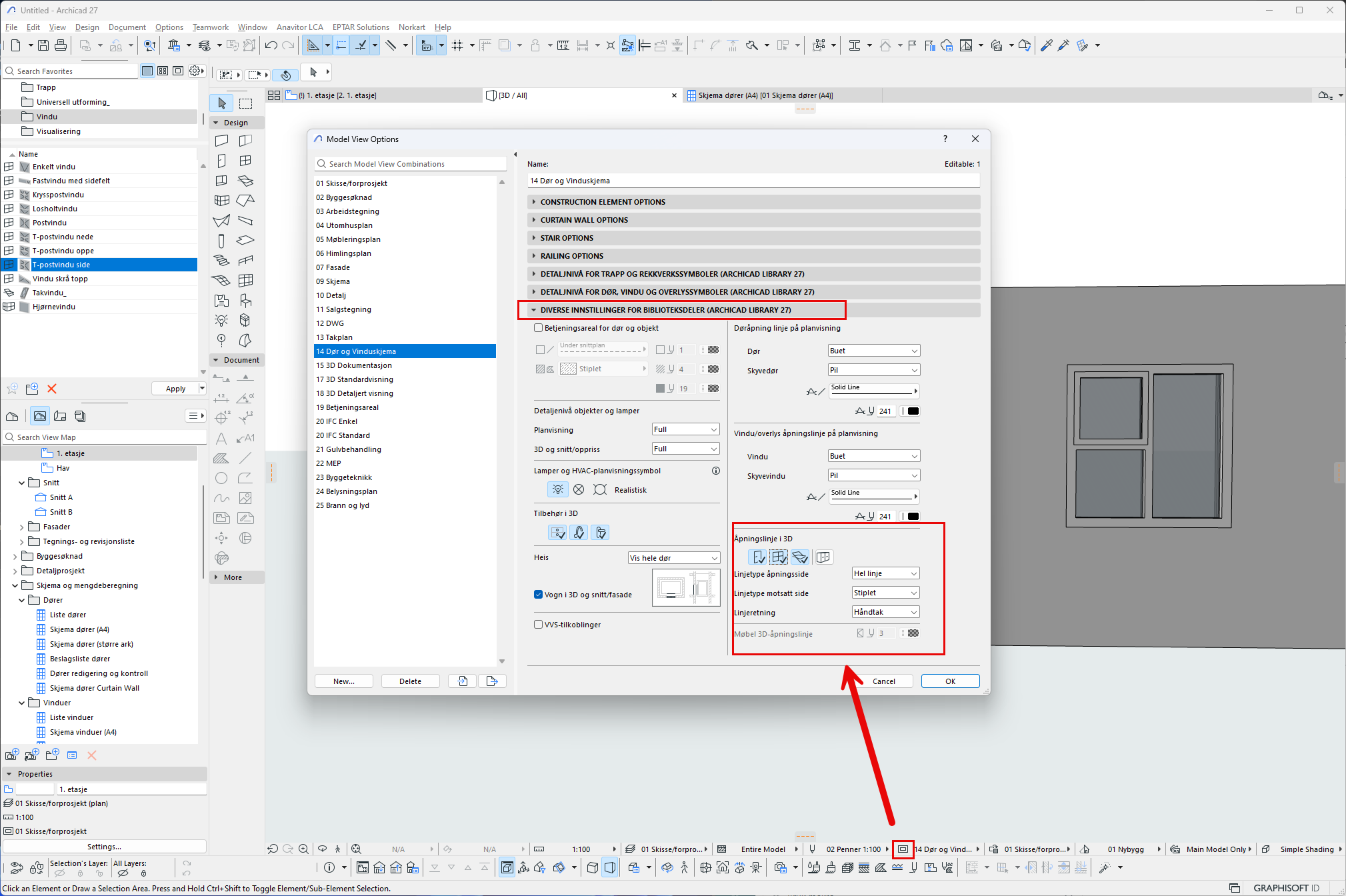Image resolution: width=1346 pixels, height=896 pixels.
Task: Enable VVS-tilkoblinger checkbox
Action: click(538, 625)
